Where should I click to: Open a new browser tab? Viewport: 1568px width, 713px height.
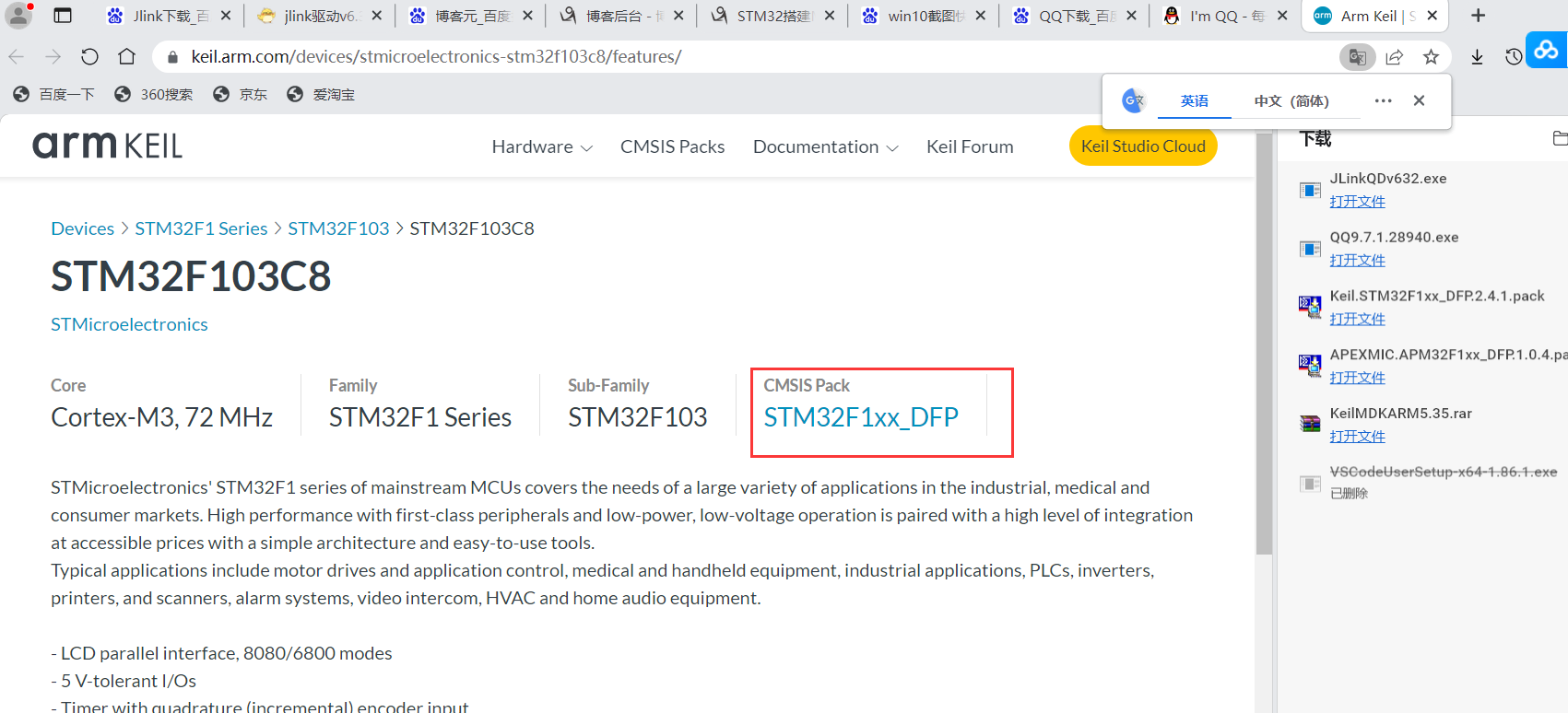pos(1479,16)
